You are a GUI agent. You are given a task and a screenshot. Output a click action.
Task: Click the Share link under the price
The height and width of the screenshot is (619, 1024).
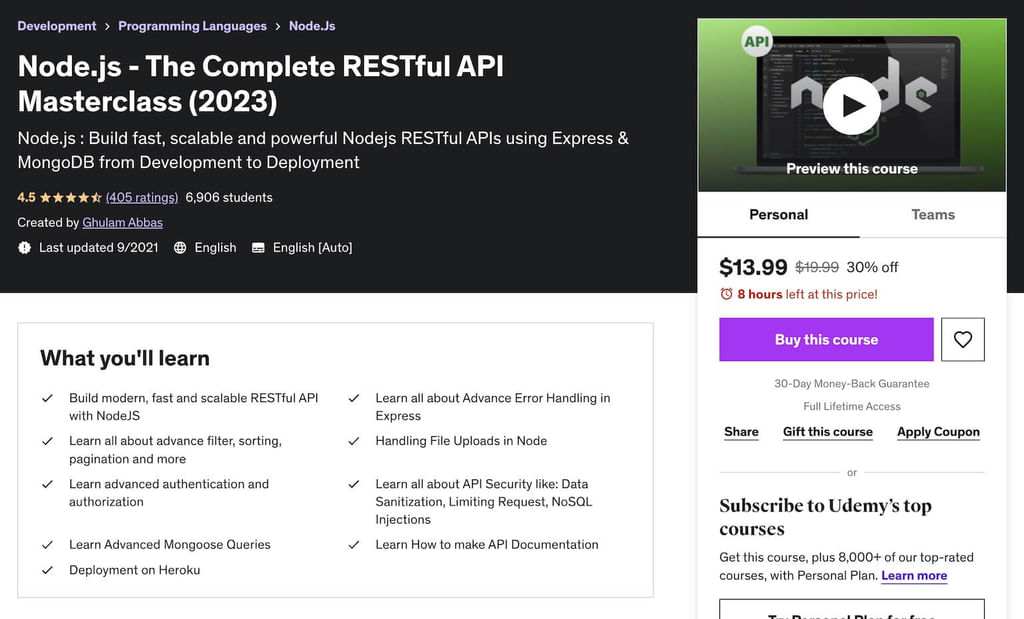click(740, 431)
